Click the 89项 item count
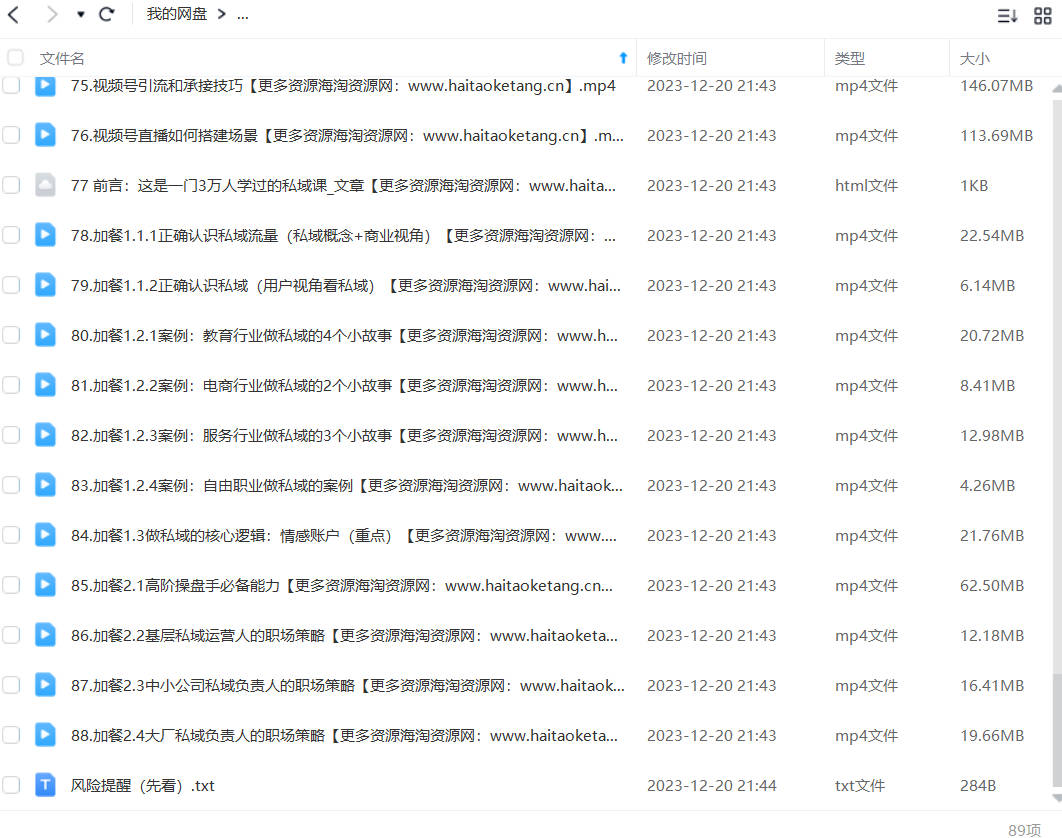This screenshot has width=1062, height=838. (x=1024, y=830)
